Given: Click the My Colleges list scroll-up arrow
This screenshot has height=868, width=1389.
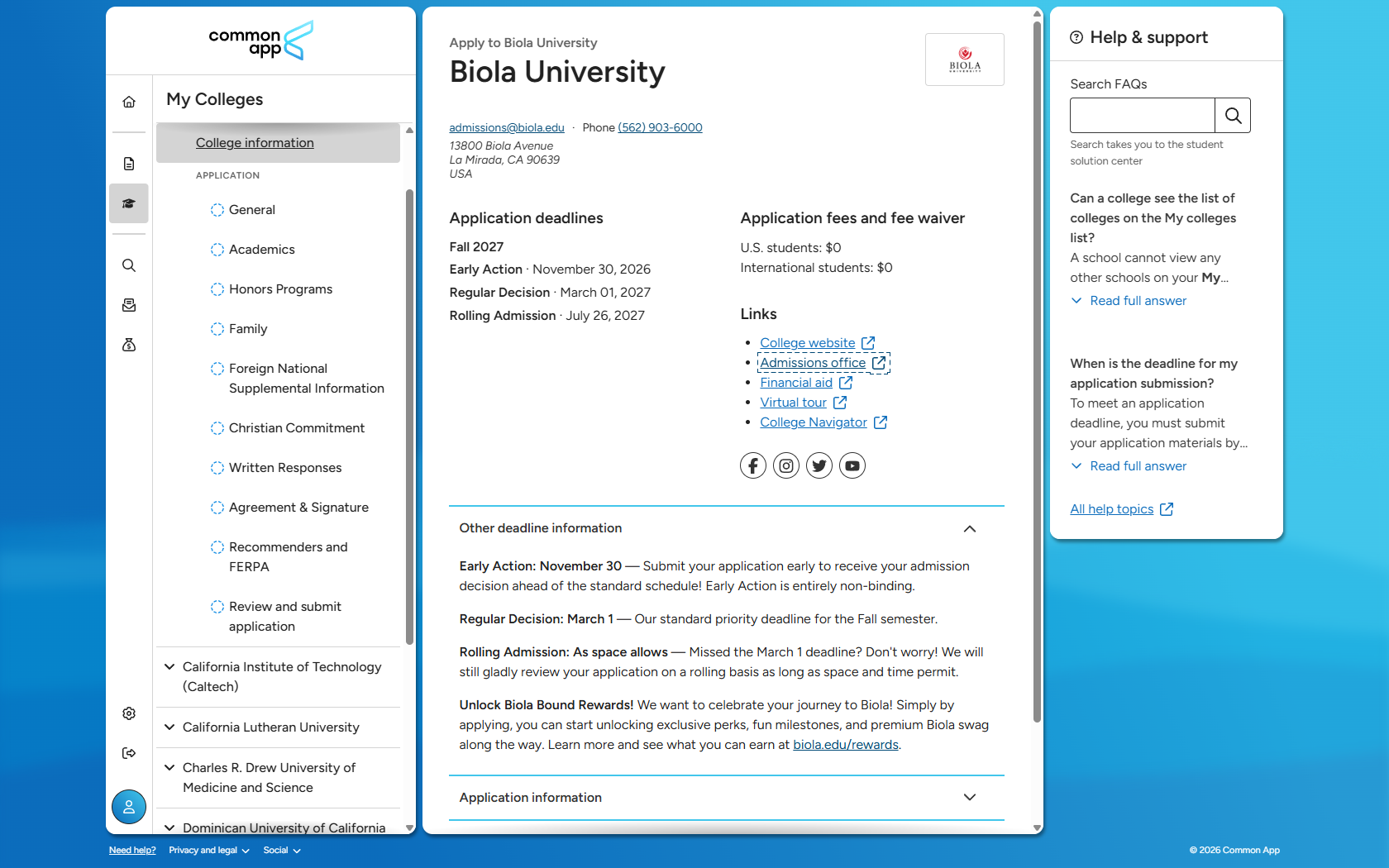Looking at the screenshot, I should 409,131.
